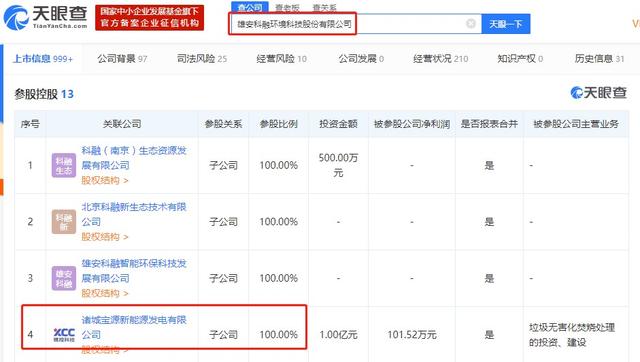Switch to the 上市信息 999+ tab
This screenshot has height=362, width=640.
click(x=43, y=59)
